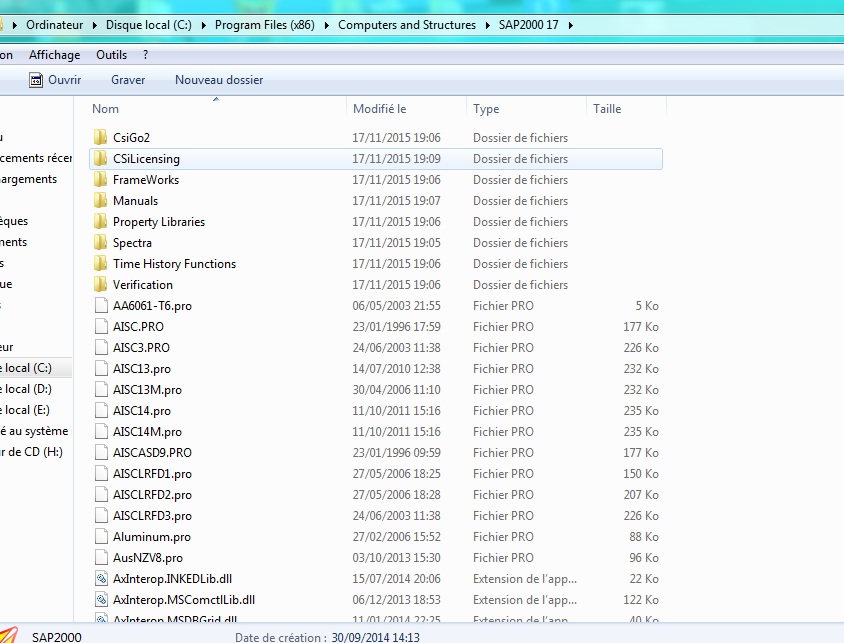Click the Aluminum.pro file icon
This screenshot has width=844, height=643.
[x=101, y=536]
